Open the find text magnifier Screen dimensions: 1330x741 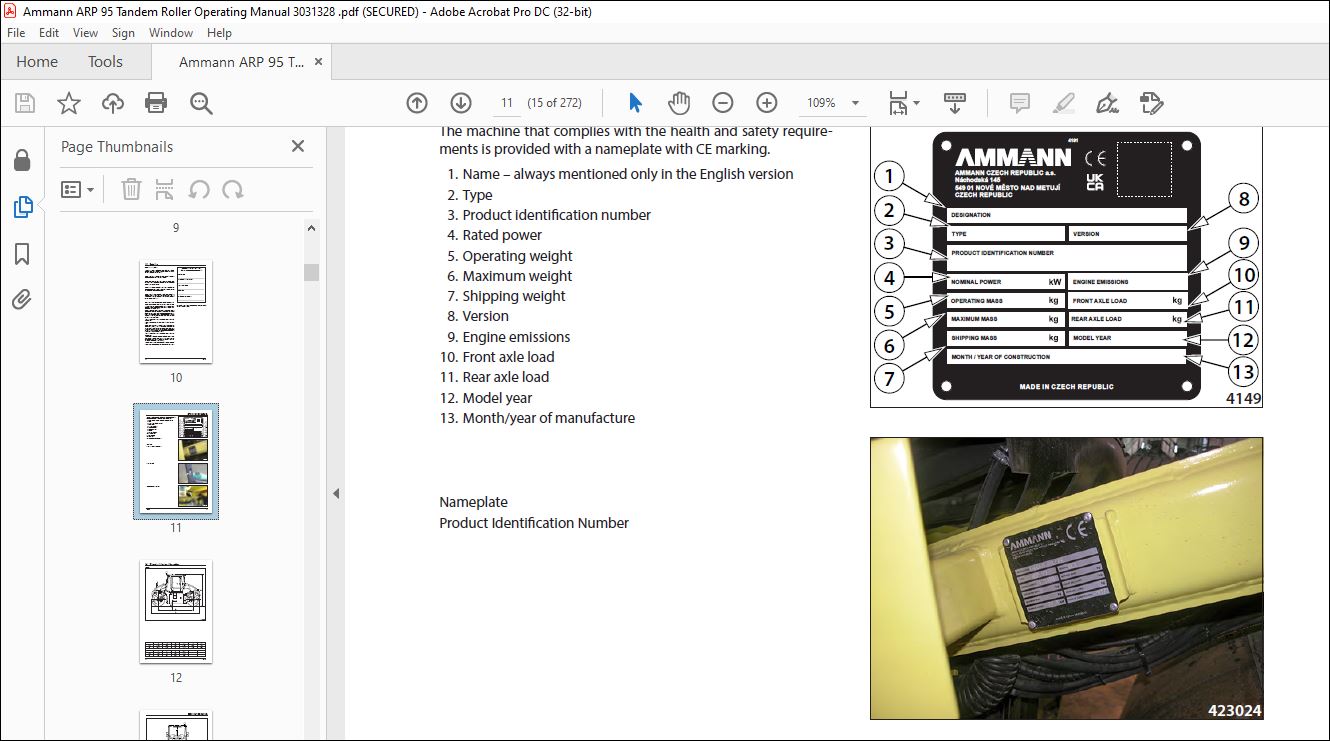click(201, 103)
